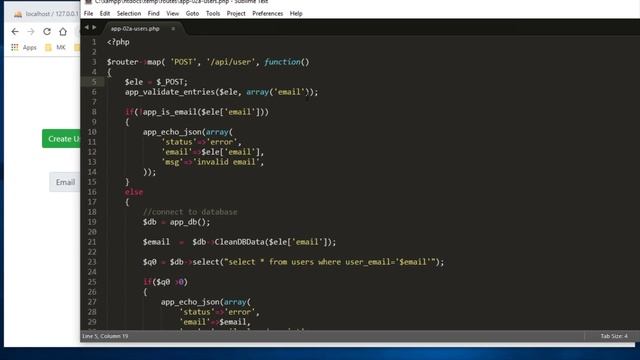Open the View menu
This screenshot has width=640, height=360.
pos(172,13)
